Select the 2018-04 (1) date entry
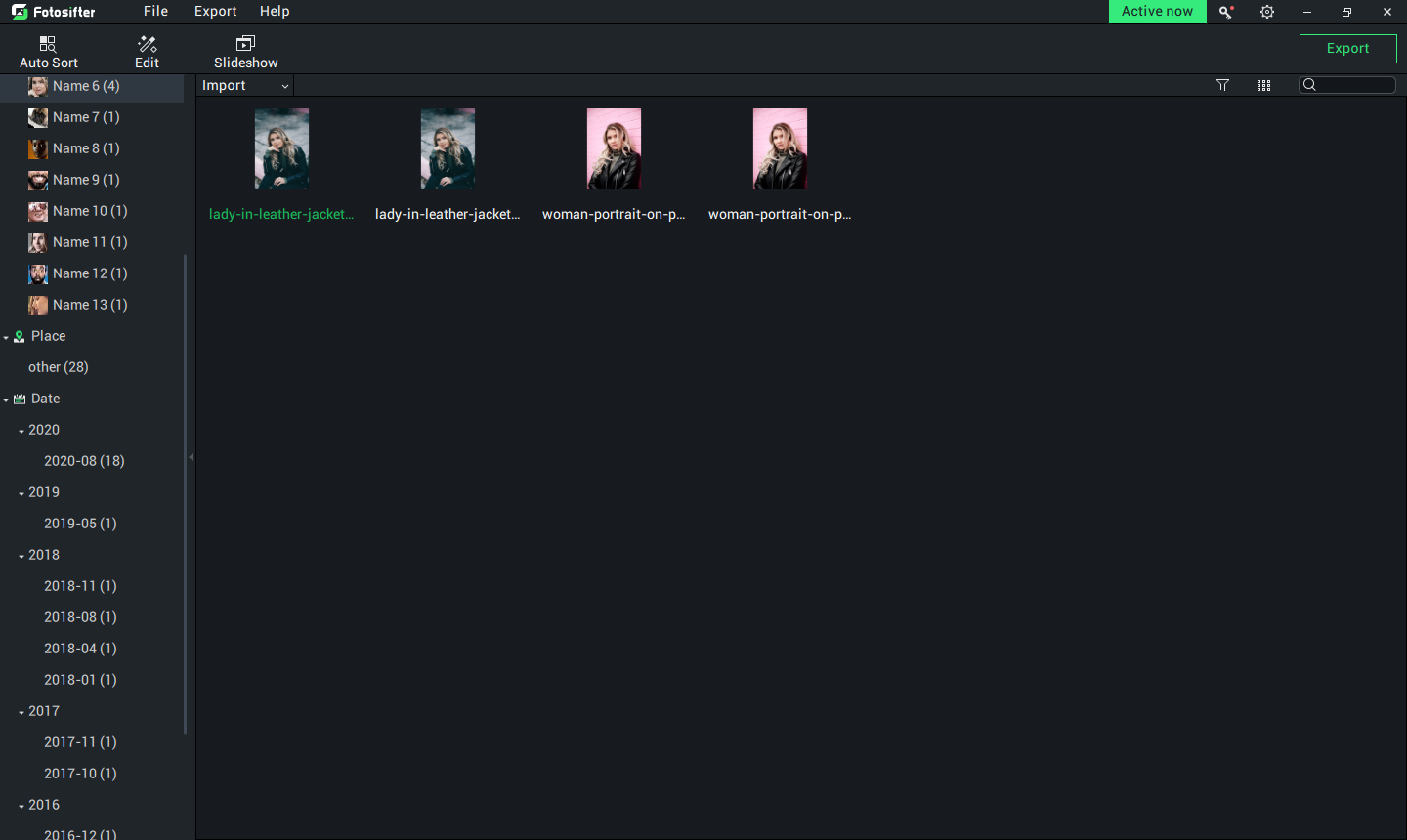Screen dimensions: 1407x840 coord(80,649)
